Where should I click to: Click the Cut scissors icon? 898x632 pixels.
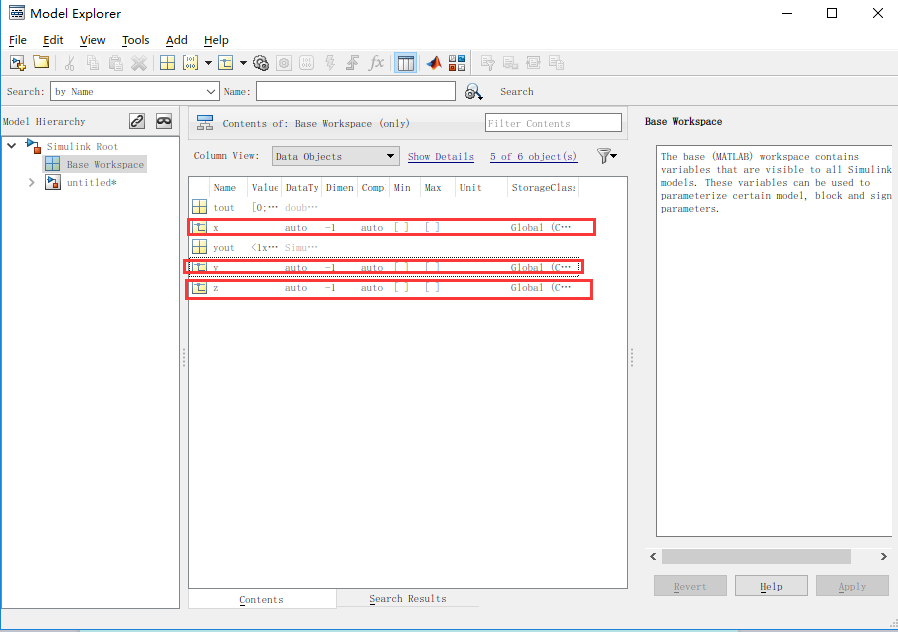(x=70, y=63)
